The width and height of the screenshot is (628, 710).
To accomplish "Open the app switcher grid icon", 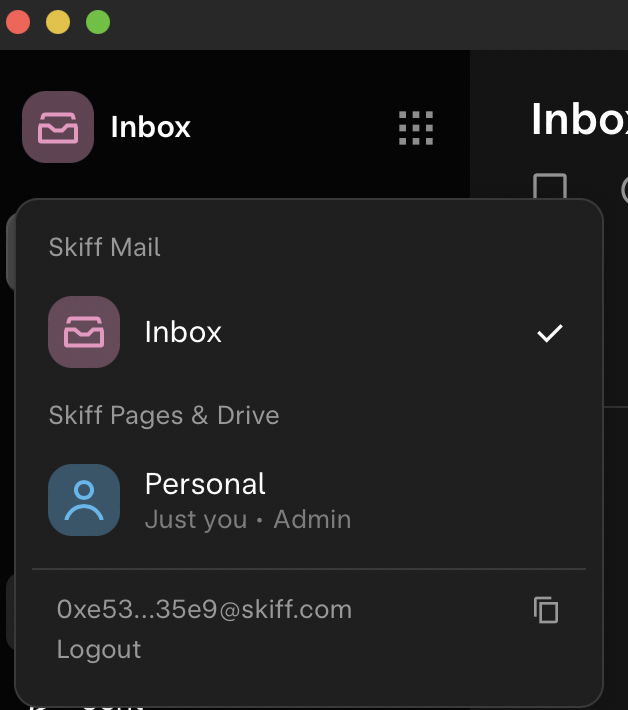I will (416, 128).
